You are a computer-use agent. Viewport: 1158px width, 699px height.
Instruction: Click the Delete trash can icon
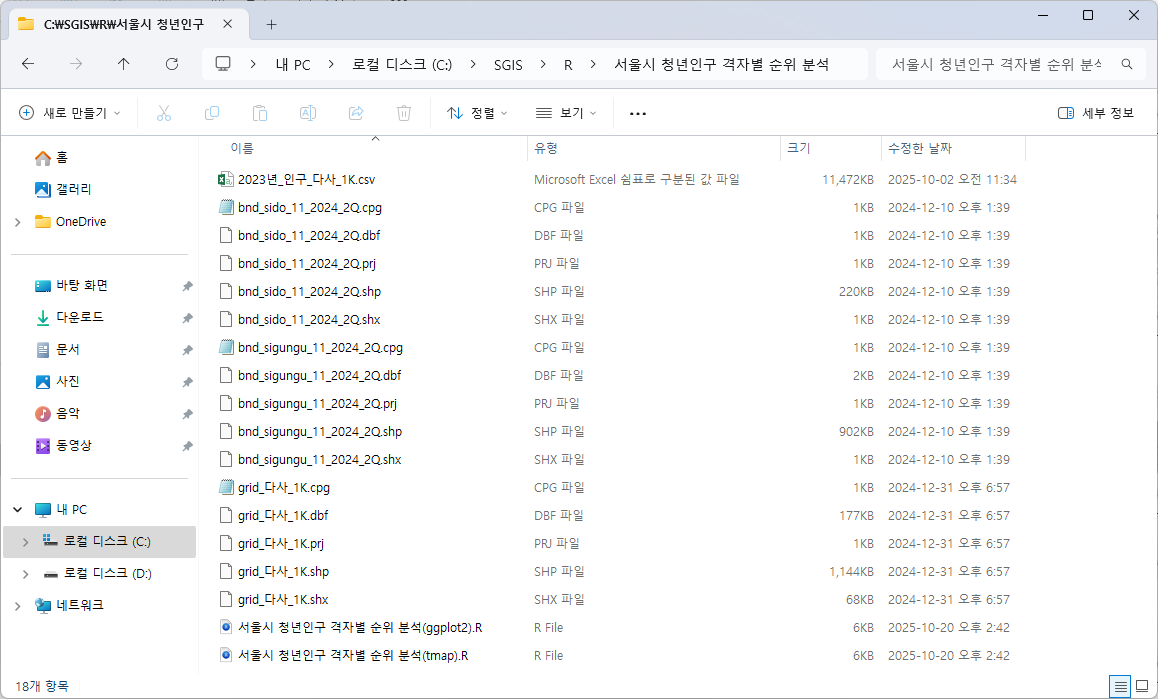pyautogui.click(x=404, y=113)
